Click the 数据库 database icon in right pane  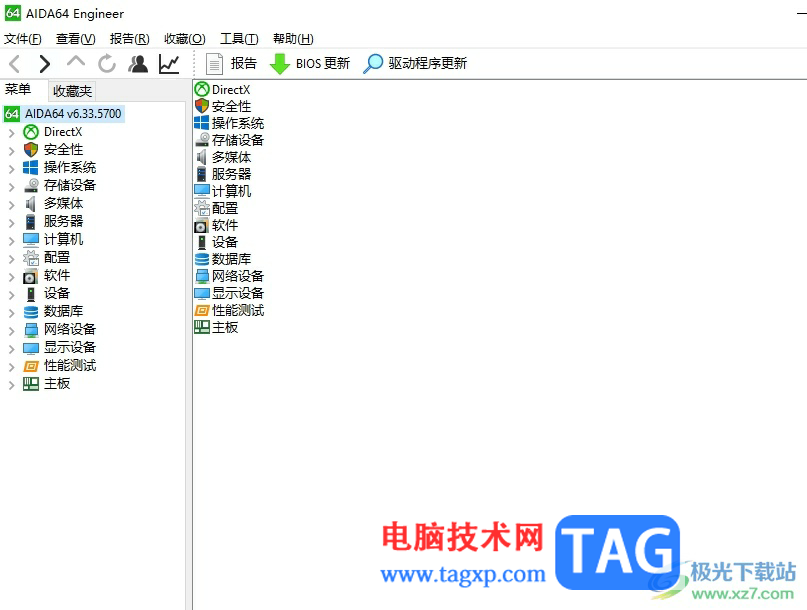pyautogui.click(x=202, y=259)
